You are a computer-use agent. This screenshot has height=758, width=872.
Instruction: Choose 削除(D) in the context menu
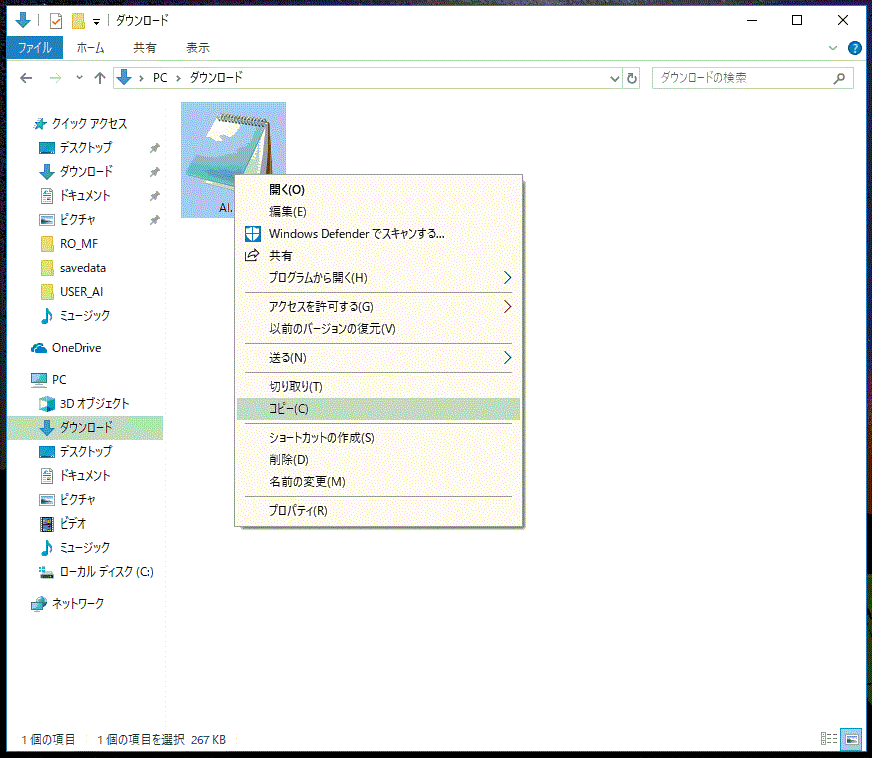[x=378, y=460]
